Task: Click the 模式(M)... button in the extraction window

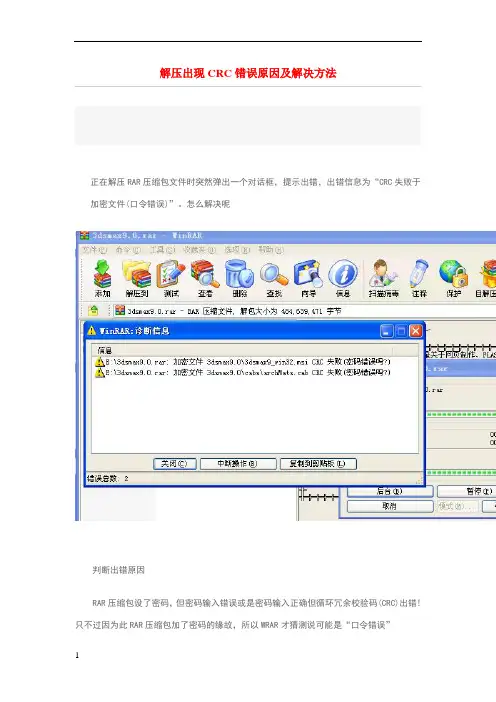Action: [x=458, y=506]
